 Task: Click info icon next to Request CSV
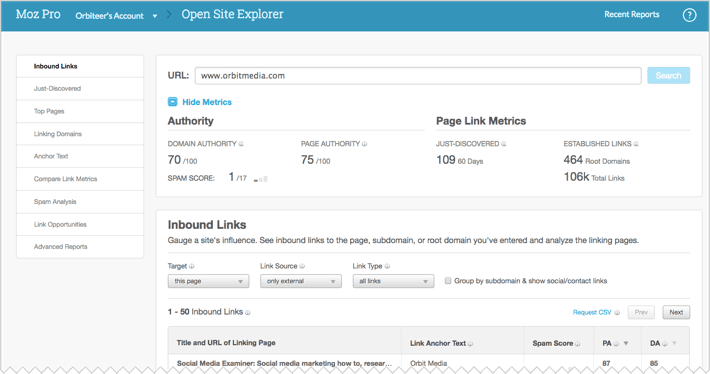(x=617, y=312)
